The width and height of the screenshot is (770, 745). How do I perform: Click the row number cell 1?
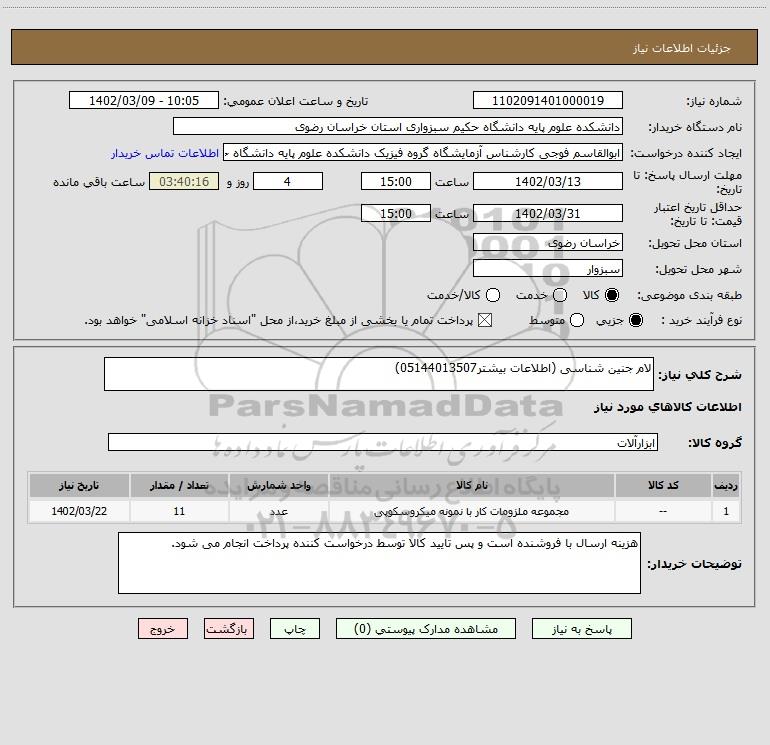click(x=726, y=511)
